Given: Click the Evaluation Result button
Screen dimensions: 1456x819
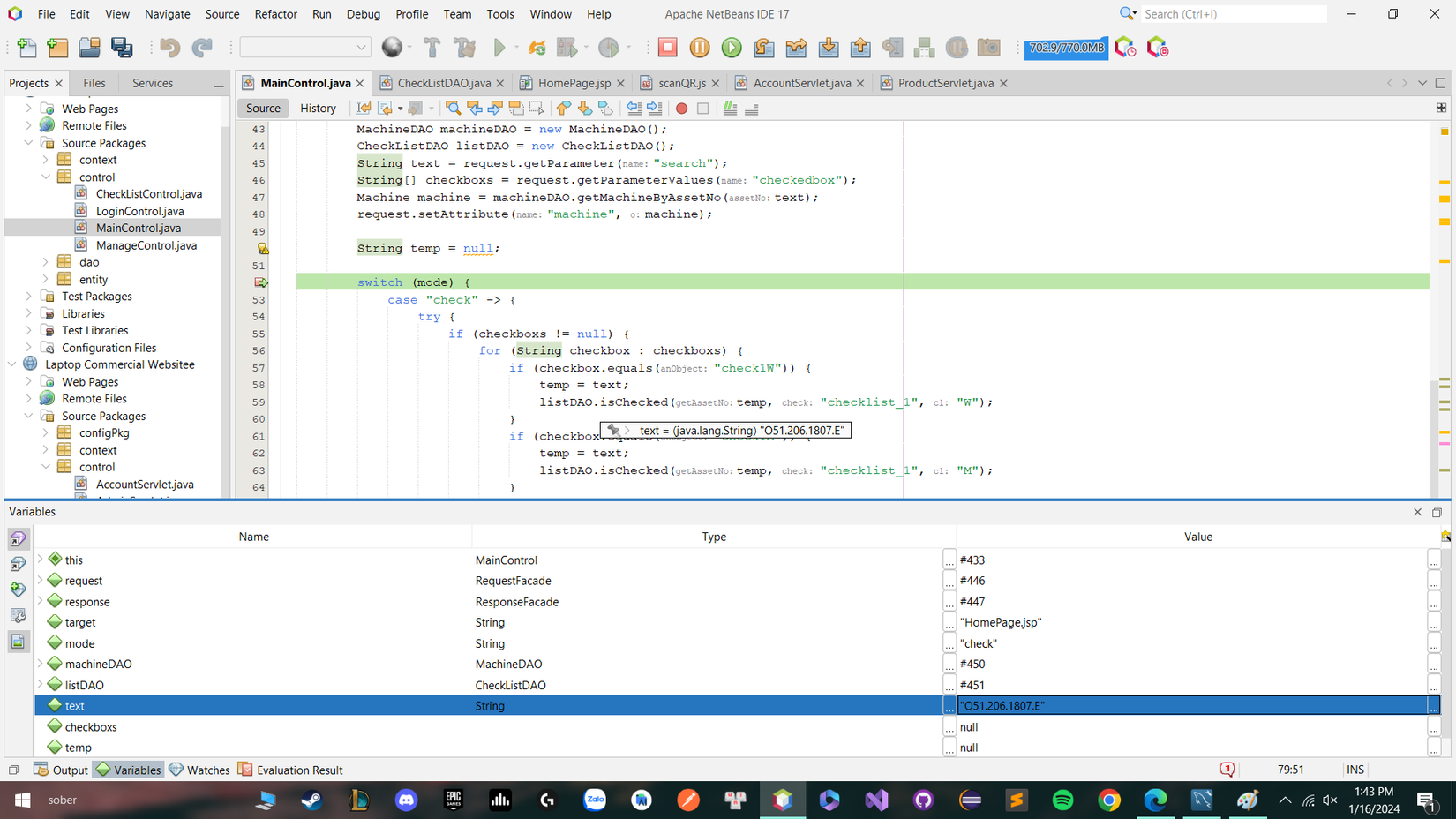Looking at the screenshot, I should coord(290,770).
